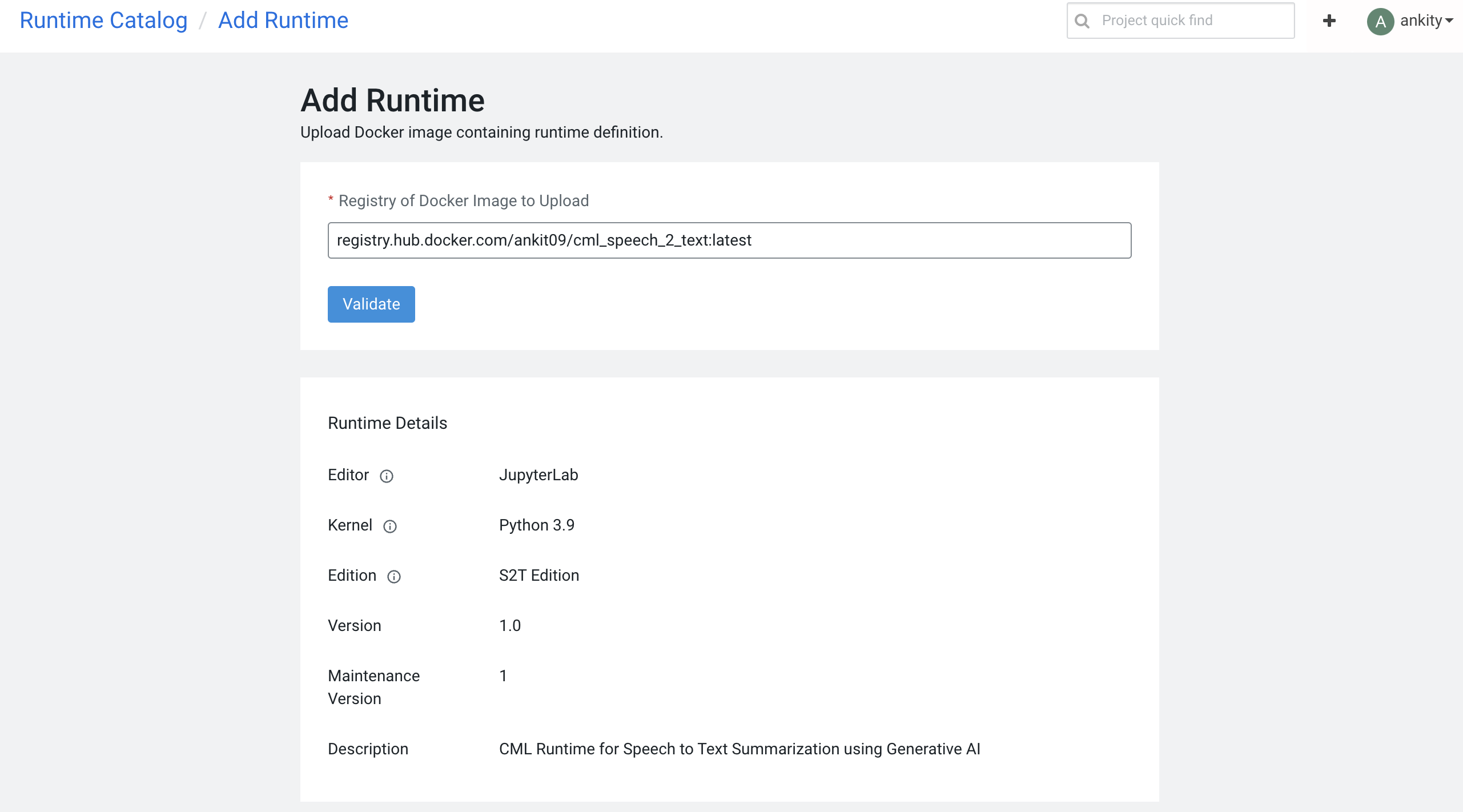The height and width of the screenshot is (812, 1463).
Task: Click the Validate button
Action: click(x=371, y=304)
